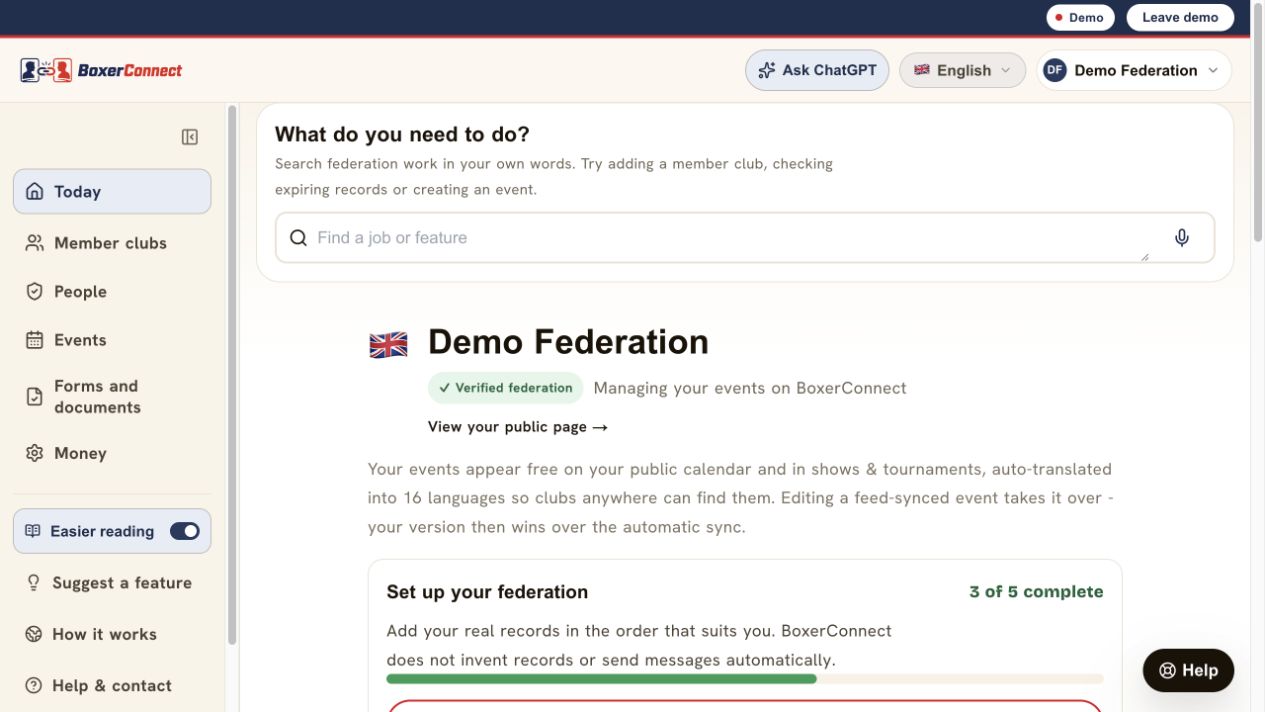The width and height of the screenshot is (1265, 712).
Task: Click the magnifier search icon
Action: click(x=298, y=238)
